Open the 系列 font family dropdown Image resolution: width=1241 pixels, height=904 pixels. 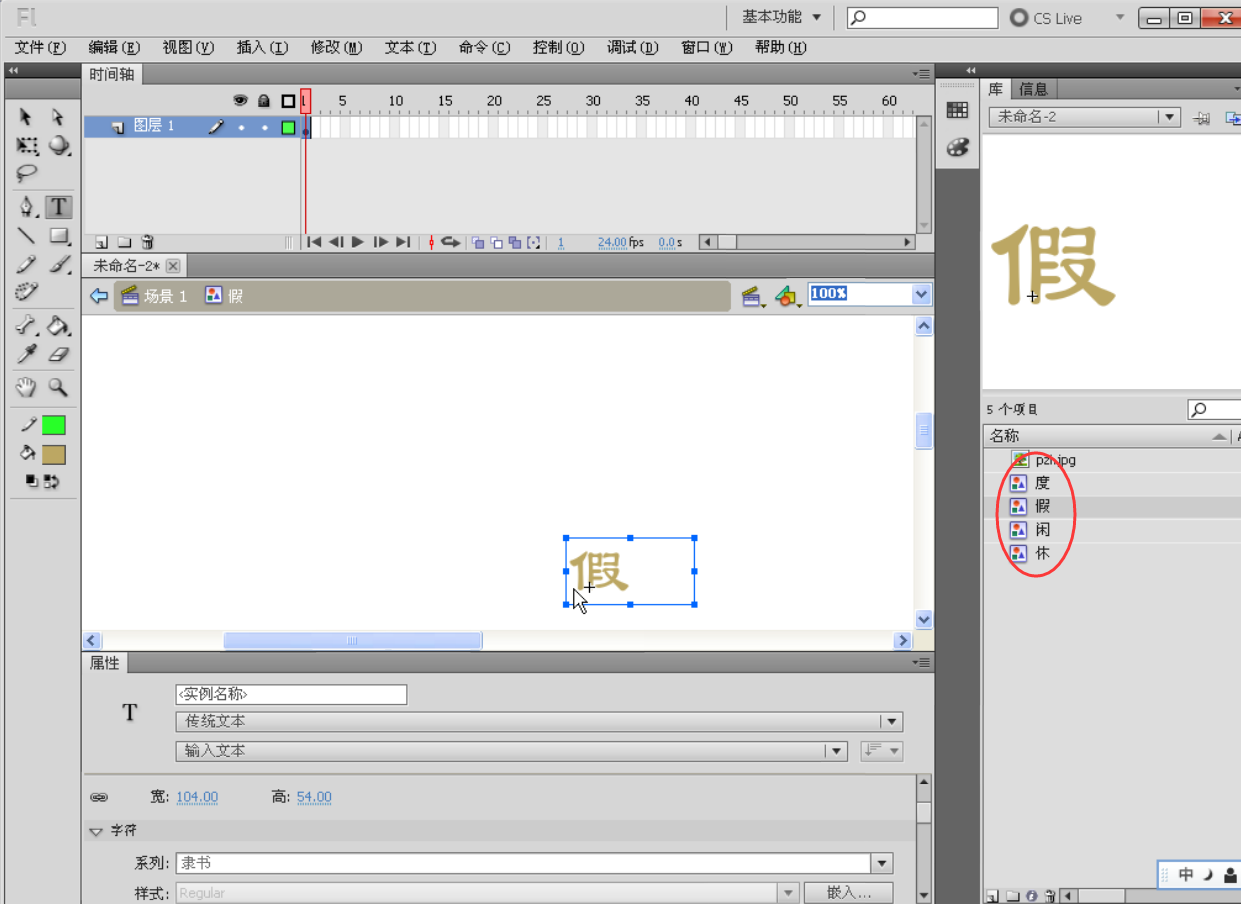click(881, 863)
